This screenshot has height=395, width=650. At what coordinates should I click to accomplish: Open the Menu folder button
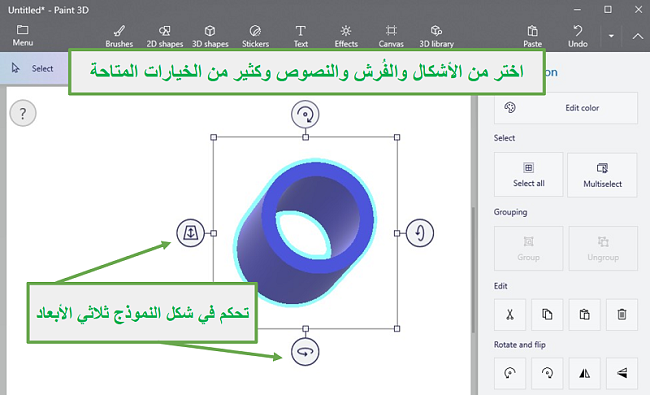click(x=22, y=35)
